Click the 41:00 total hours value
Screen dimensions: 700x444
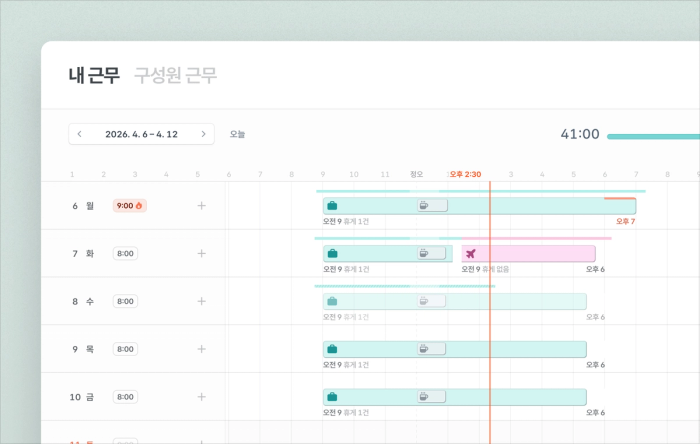click(580, 134)
